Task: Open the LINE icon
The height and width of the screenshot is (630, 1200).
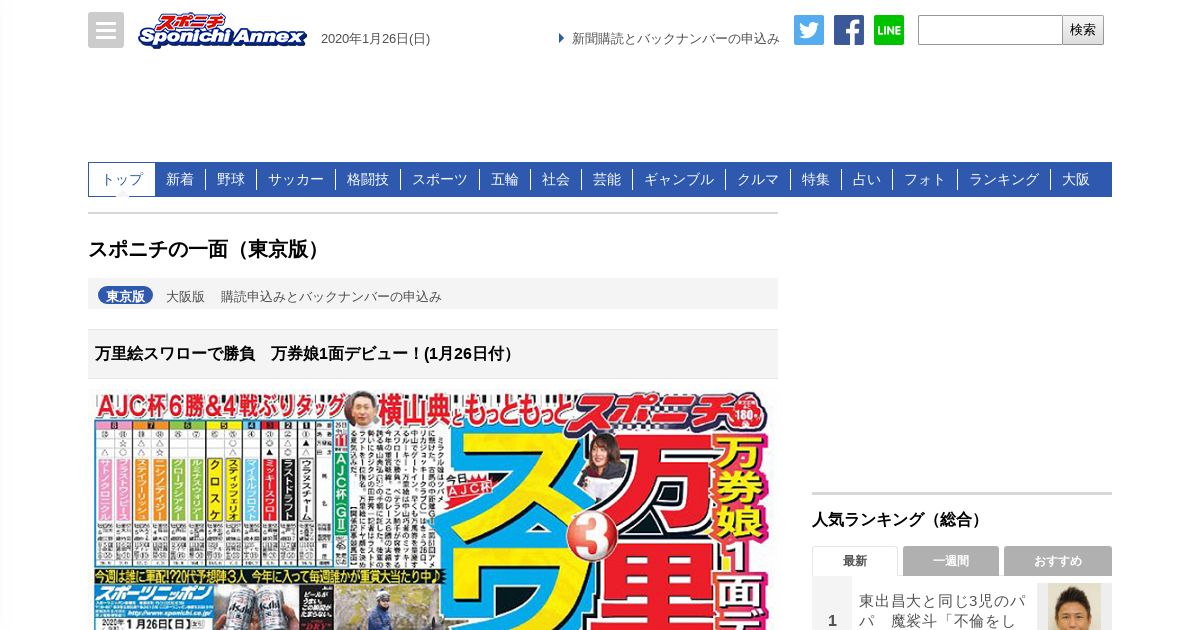Action: click(x=889, y=30)
